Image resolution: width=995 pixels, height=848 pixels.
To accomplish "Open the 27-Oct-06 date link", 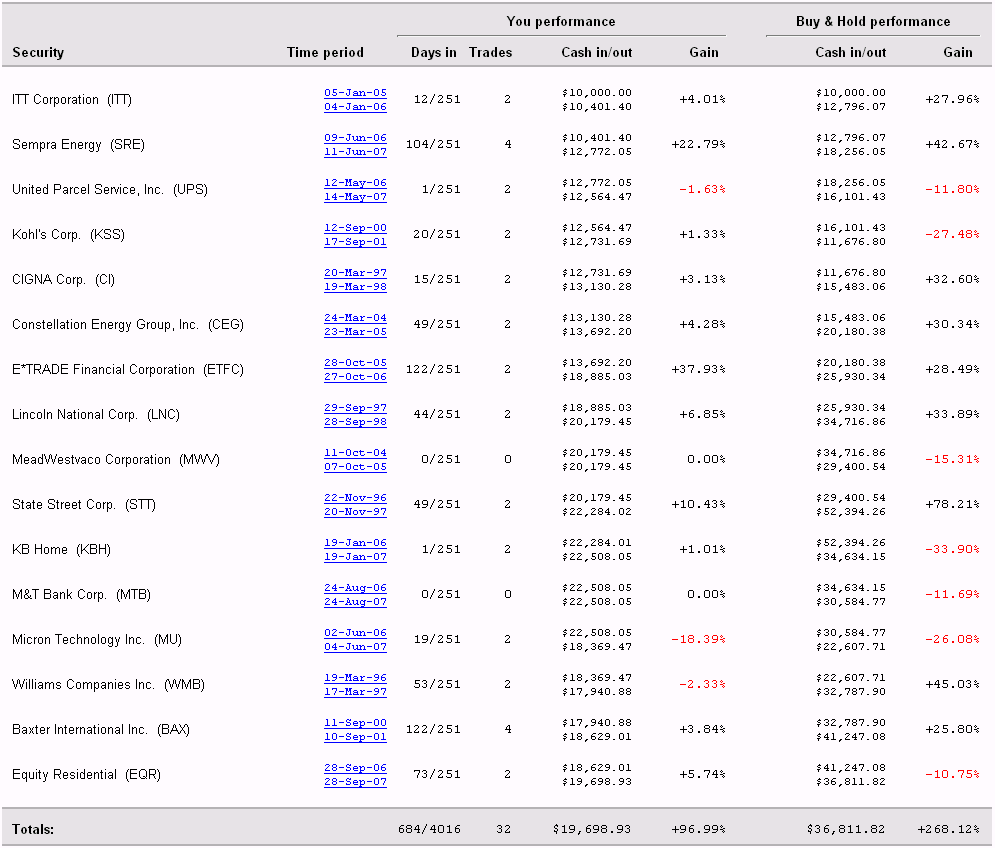I will click(x=355, y=377).
